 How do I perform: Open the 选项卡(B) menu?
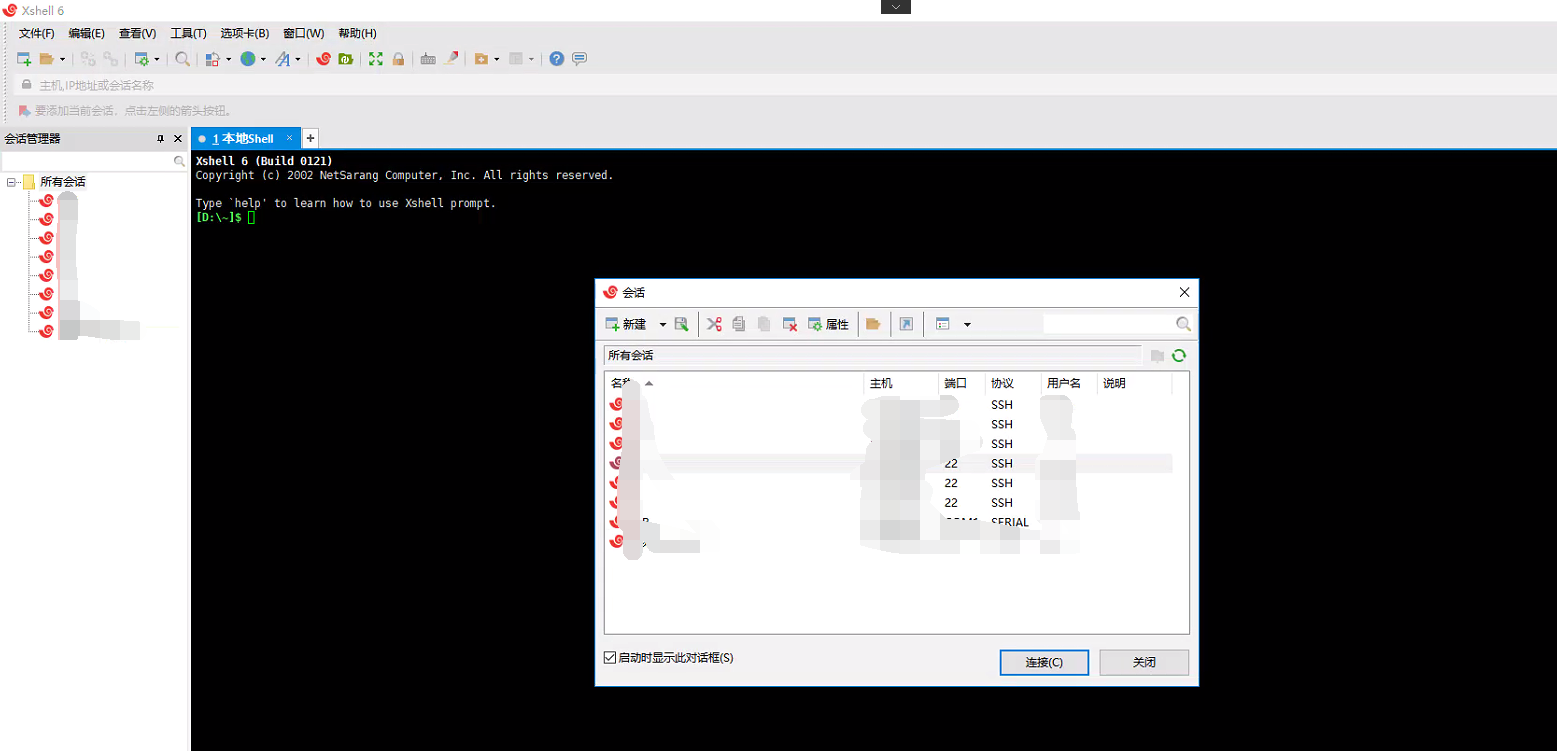[x=245, y=33]
